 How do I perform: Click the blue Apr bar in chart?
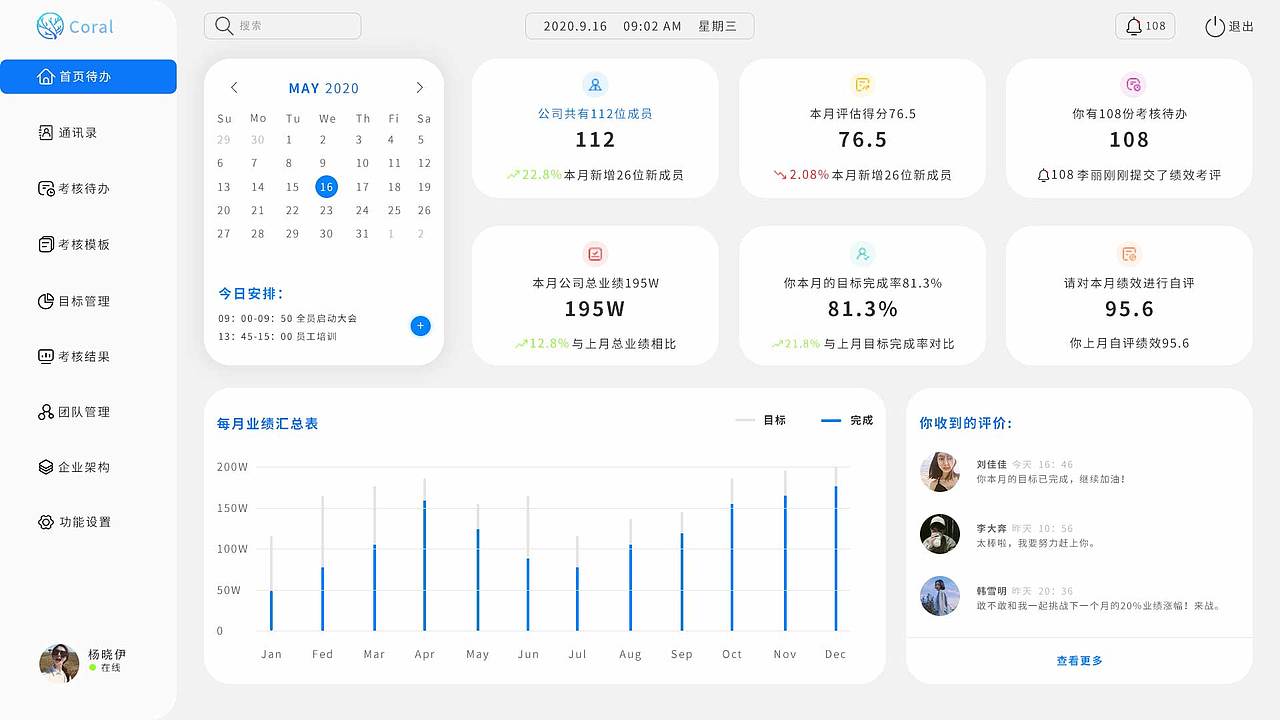pyautogui.click(x=425, y=566)
